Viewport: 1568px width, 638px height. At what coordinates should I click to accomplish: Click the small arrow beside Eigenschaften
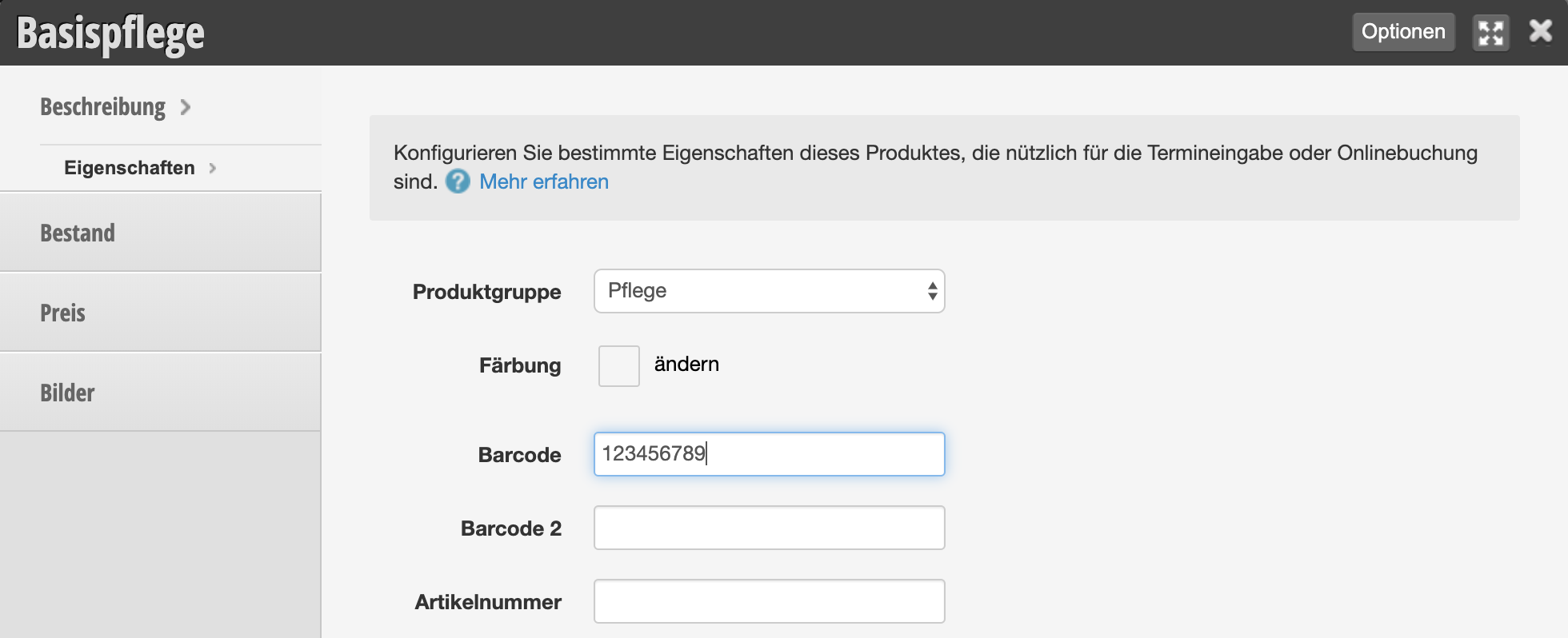(213, 168)
